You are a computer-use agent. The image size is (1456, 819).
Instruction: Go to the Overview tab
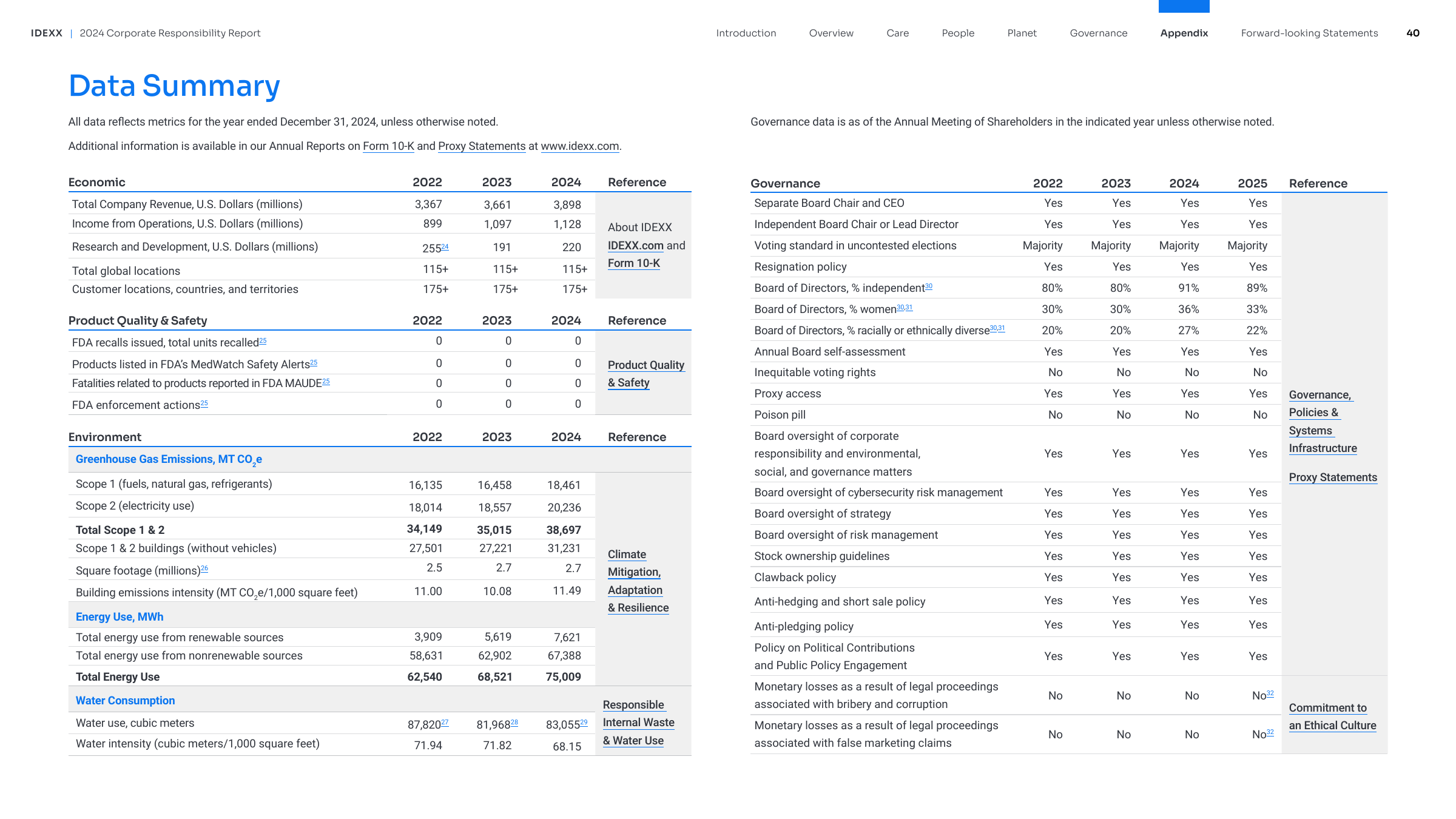[831, 33]
